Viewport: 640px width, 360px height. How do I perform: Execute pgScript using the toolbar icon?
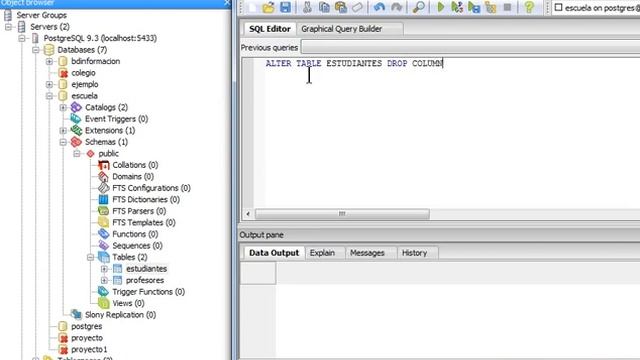[457, 7]
